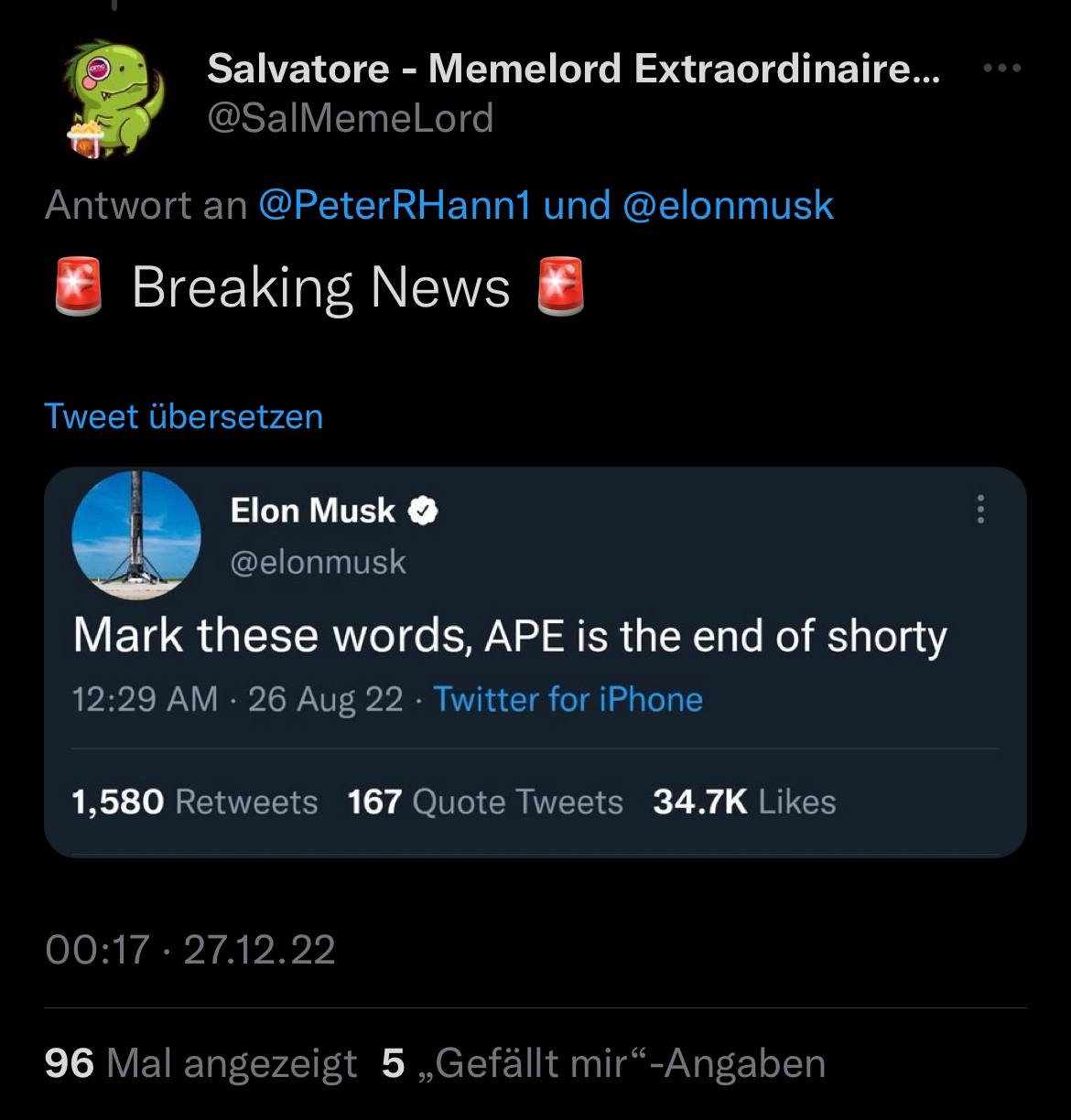Open the quoted tweet text about APE
The width and height of the screenshot is (1071, 1120).
(510, 636)
